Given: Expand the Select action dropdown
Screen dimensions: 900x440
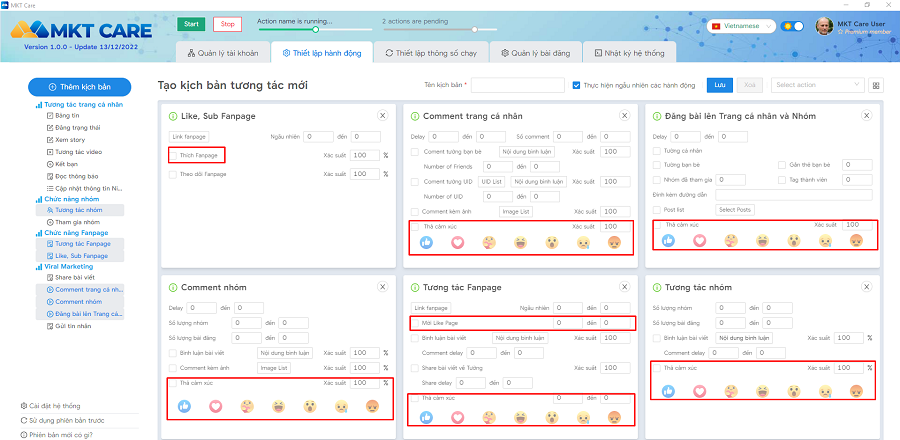Looking at the screenshot, I should (815, 86).
